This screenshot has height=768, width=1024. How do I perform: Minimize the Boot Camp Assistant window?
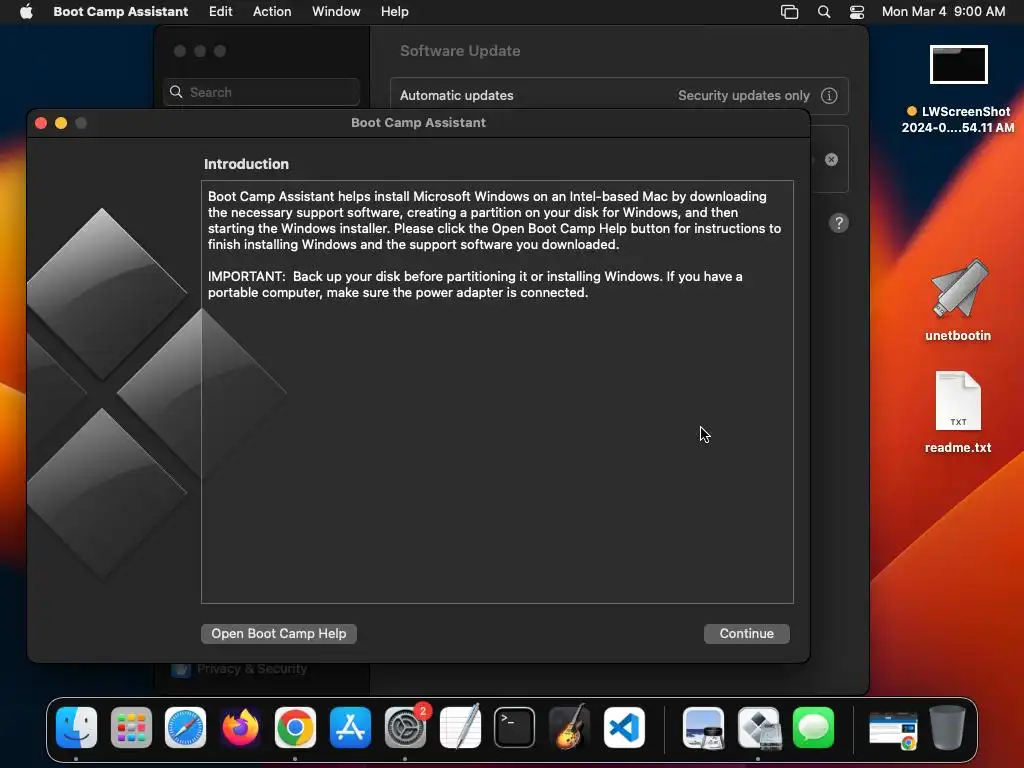(61, 123)
